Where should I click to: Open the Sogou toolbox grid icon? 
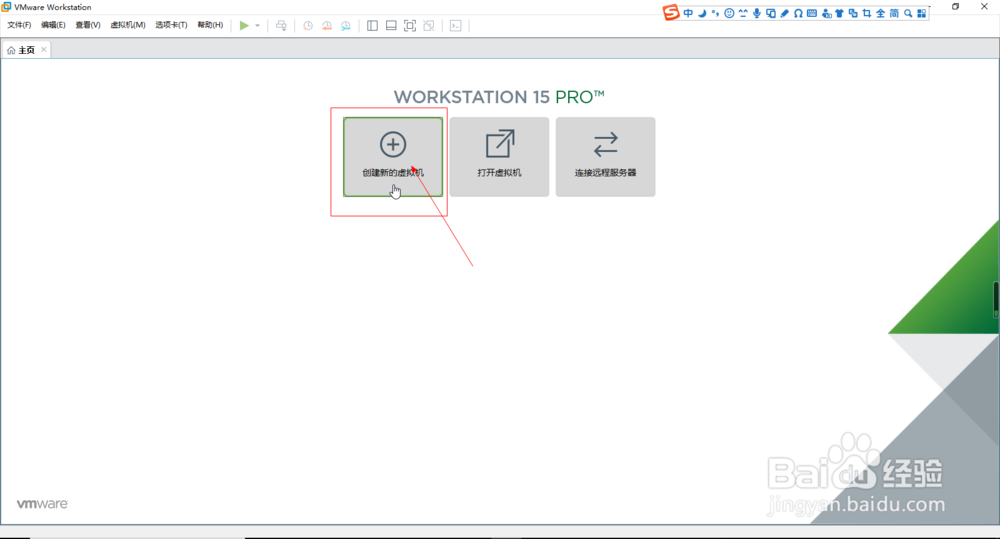[x=922, y=13]
